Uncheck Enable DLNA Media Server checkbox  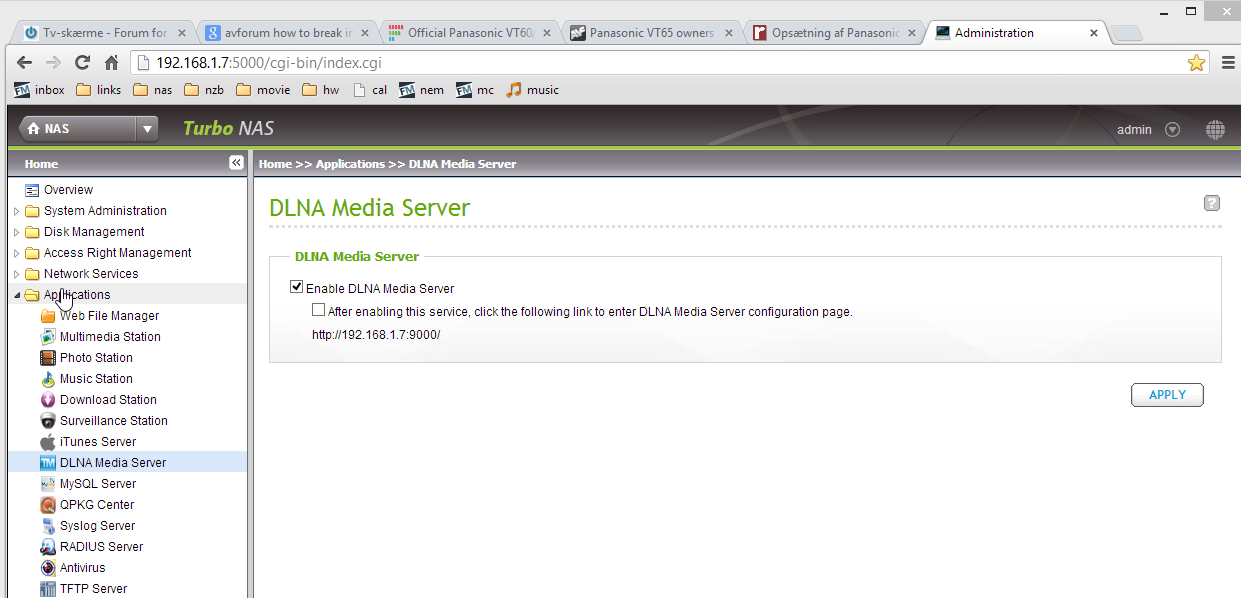(296, 287)
